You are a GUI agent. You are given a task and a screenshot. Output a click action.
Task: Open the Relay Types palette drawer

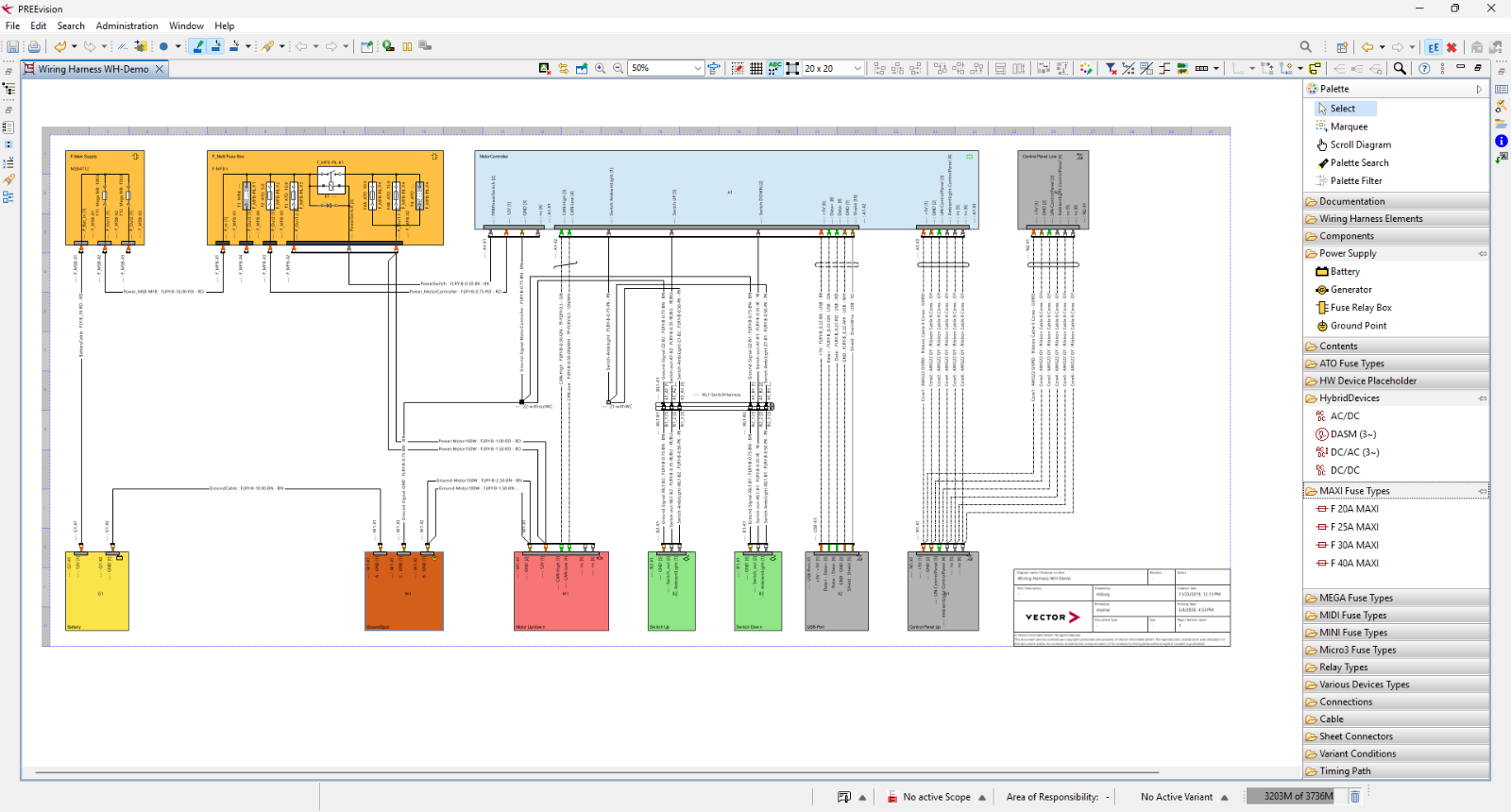[x=1396, y=668]
